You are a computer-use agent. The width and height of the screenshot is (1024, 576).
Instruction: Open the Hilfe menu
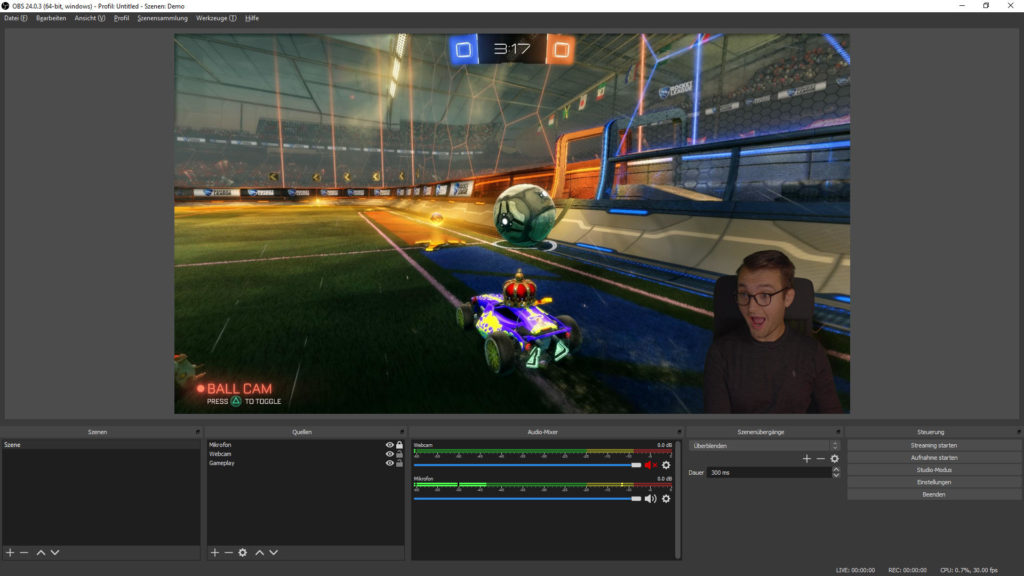point(252,18)
